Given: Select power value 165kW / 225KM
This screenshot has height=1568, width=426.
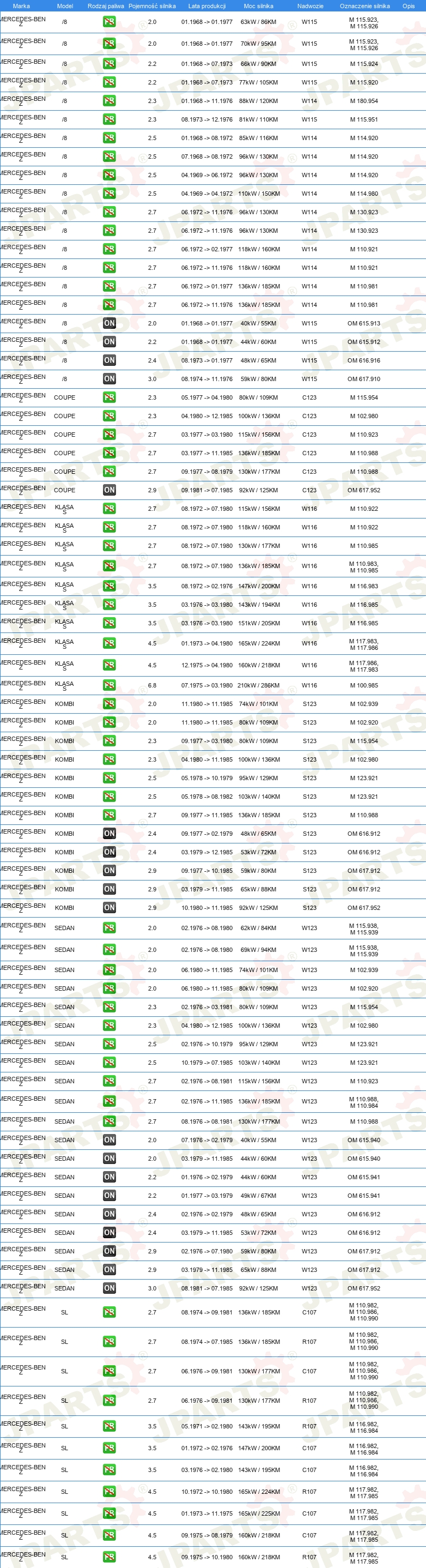Looking at the screenshot, I should coord(259,1514).
